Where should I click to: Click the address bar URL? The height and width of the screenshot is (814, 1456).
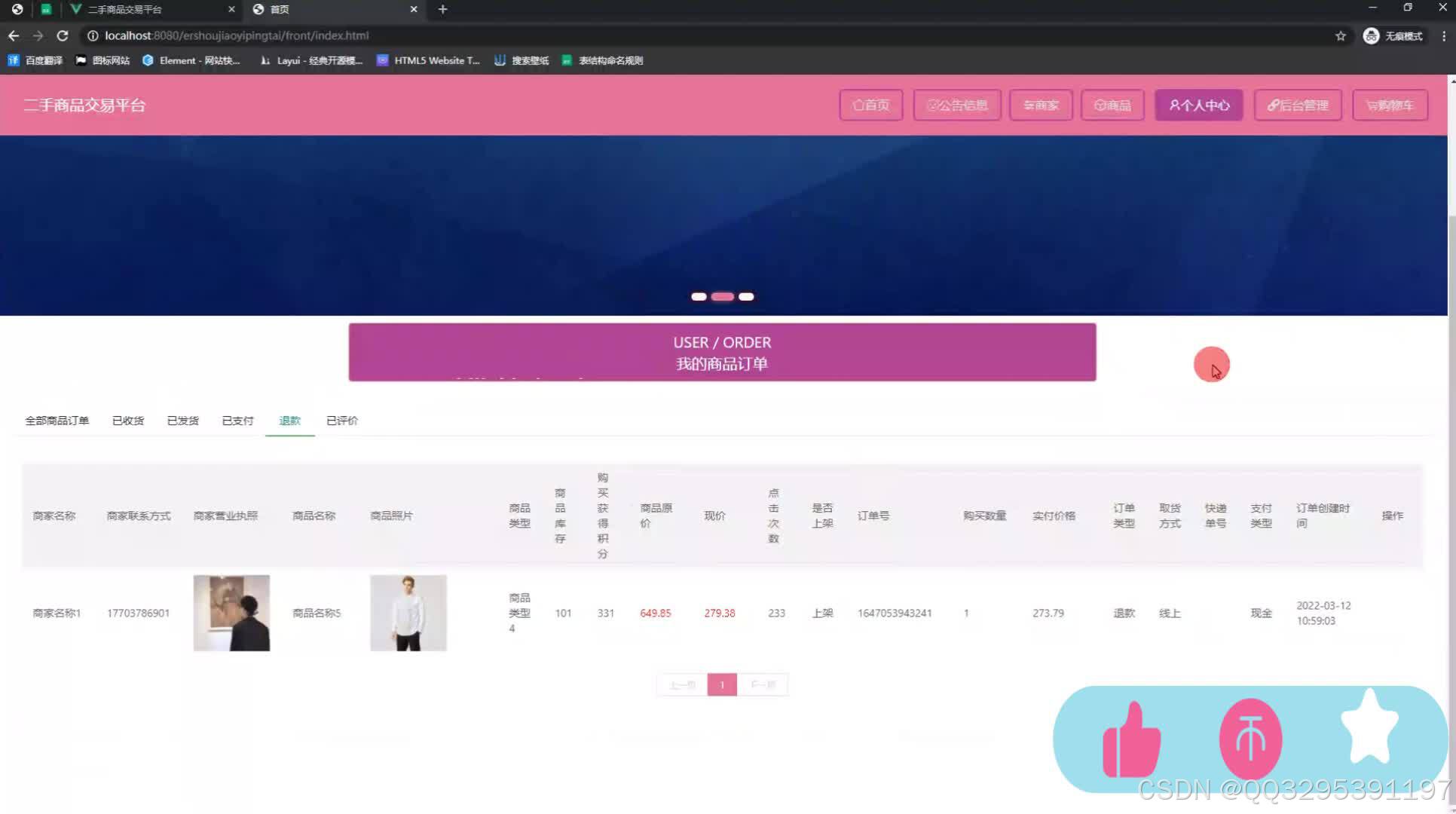(x=237, y=35)
